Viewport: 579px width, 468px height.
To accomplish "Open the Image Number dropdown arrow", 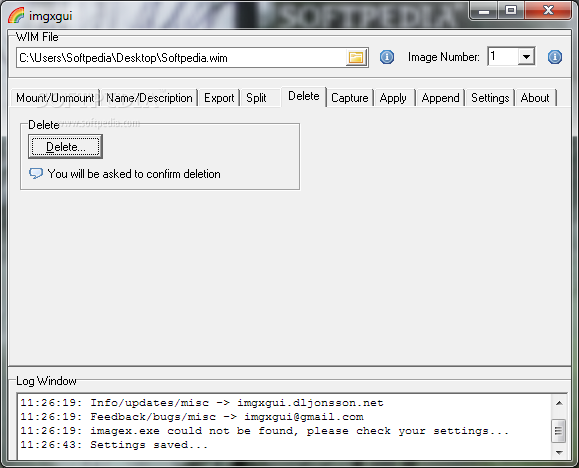I will (526, 57).
